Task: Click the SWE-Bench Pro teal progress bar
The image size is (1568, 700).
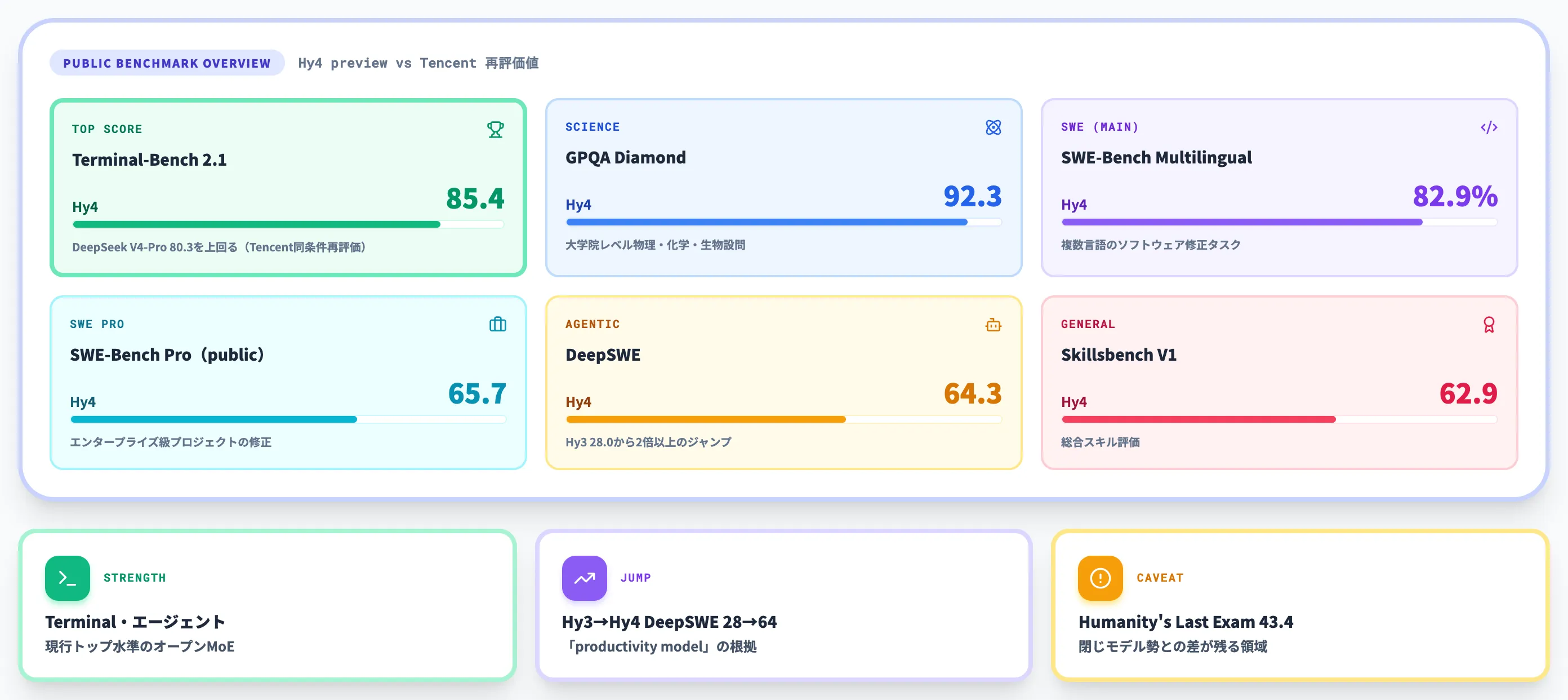Action: click(288, 419)
